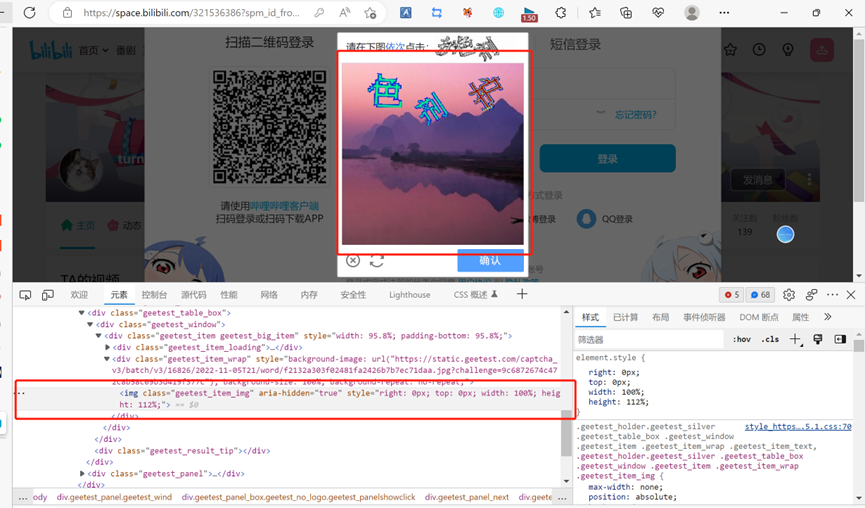This screenshot has width=865, height=508.
Task: Show more Styles pane tabs chevron
Action: click(827, 317)
